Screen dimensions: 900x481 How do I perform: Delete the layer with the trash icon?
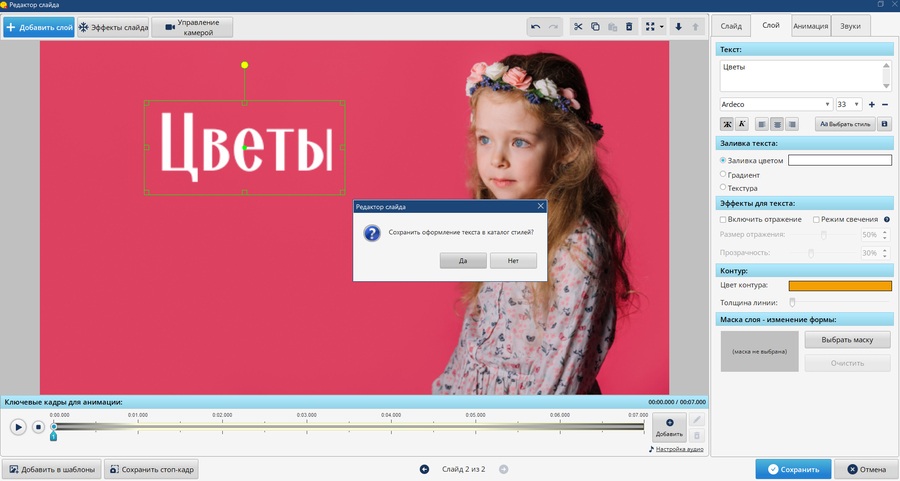click(629, 27)
